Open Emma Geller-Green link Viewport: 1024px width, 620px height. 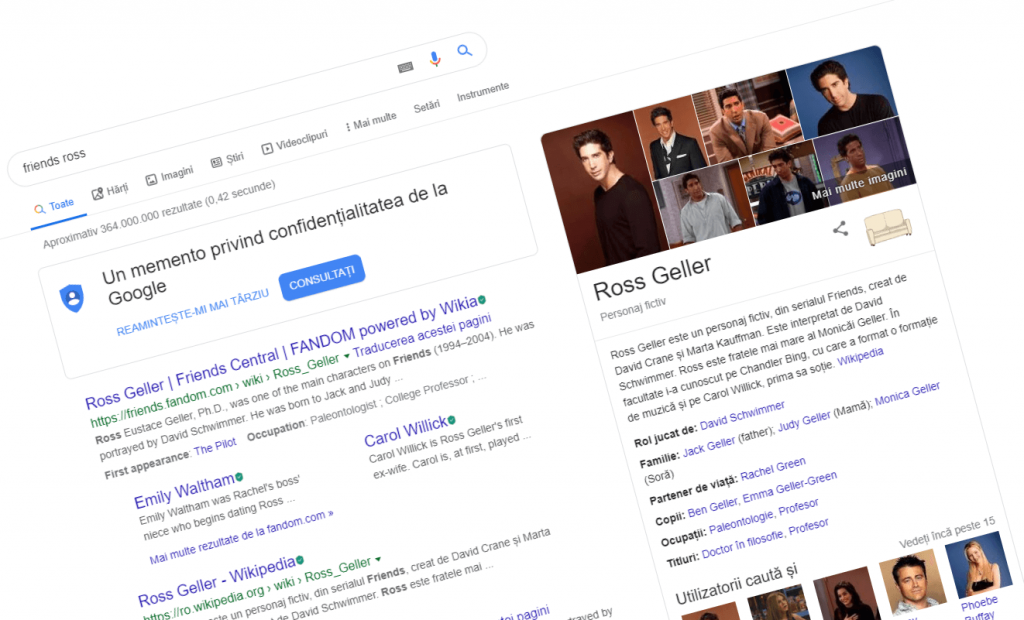pyautogui.click(x=790, y=487)
